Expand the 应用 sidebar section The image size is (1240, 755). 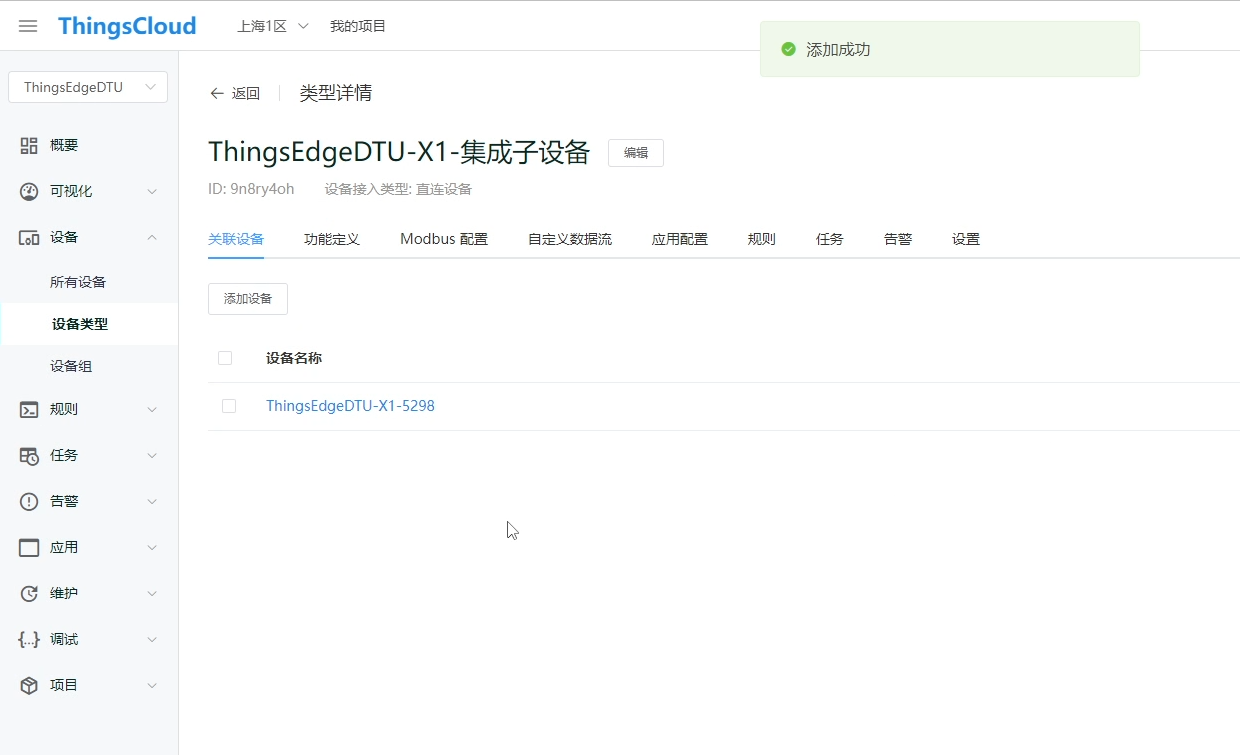click(x=152, y=547)
